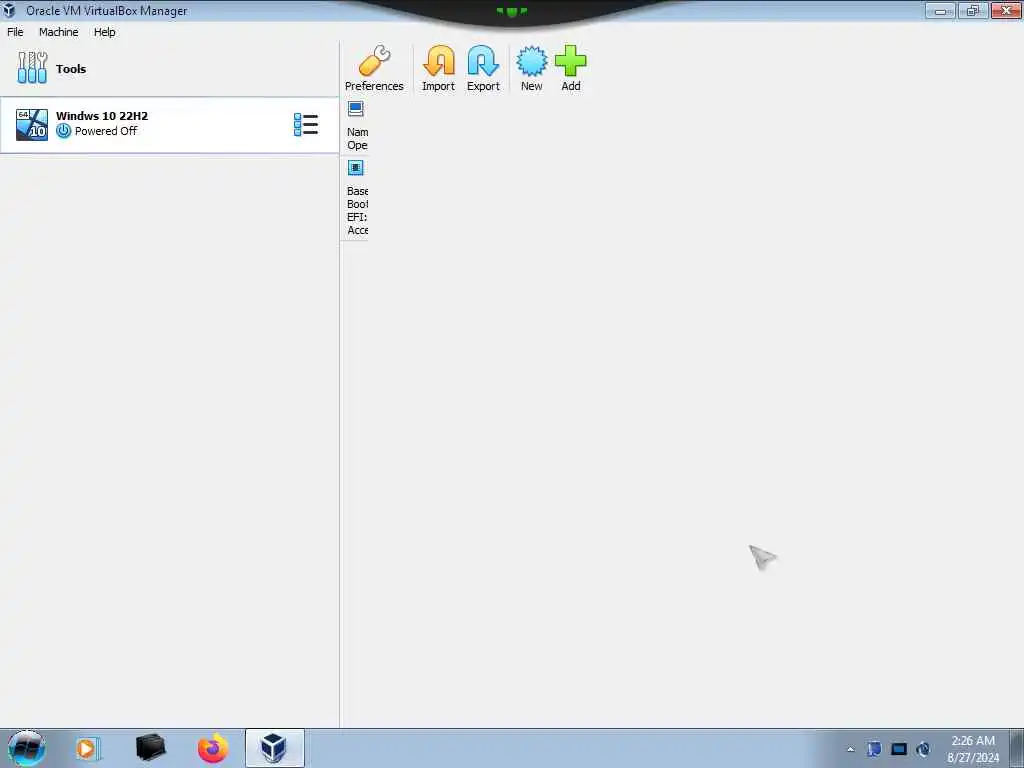Click the System section chip icon

click(x=356, y=168)
